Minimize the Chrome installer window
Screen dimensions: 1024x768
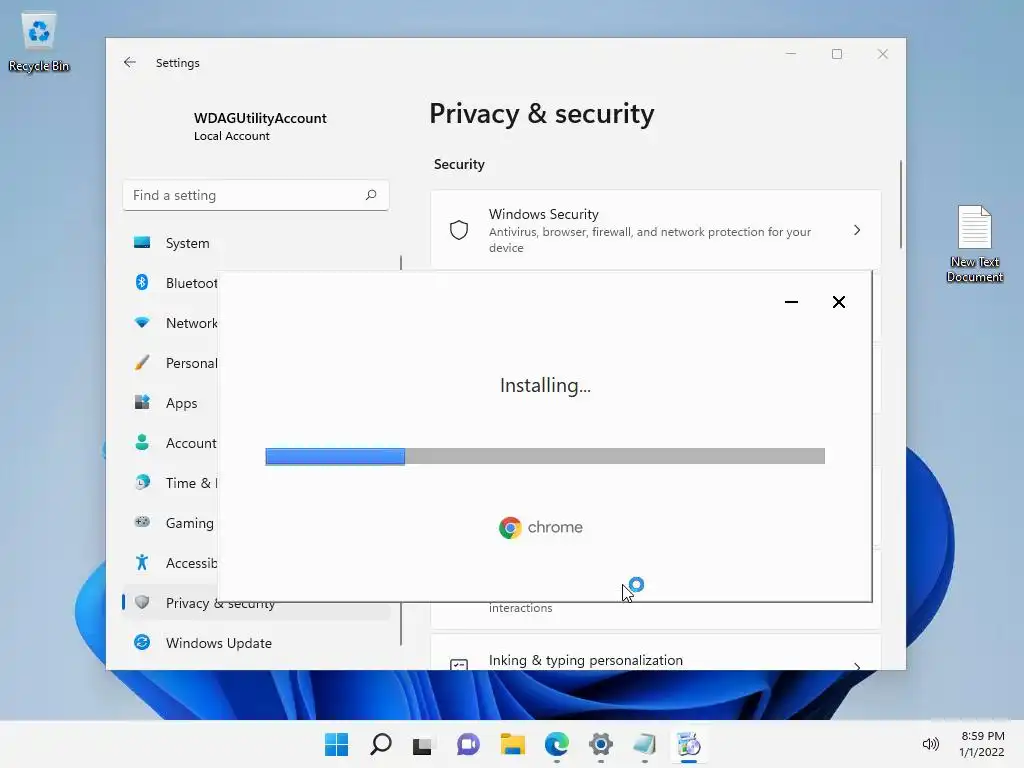pyautogui.click(x=791, y=302)
